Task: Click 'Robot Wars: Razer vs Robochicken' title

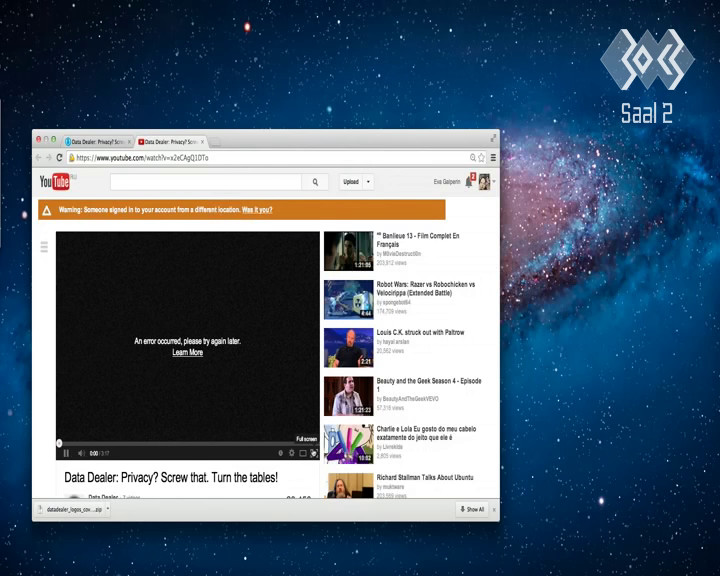Action: tap(426, 288)
